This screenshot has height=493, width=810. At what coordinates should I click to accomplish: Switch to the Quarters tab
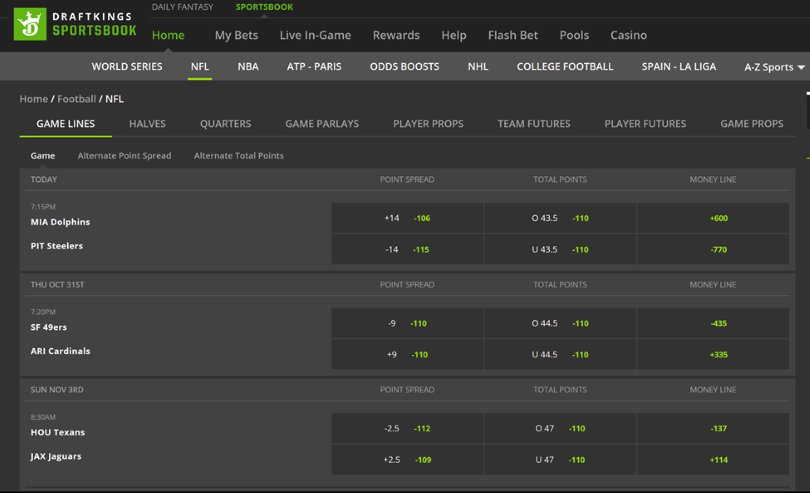pyautogui.click(x=225, y=124)
